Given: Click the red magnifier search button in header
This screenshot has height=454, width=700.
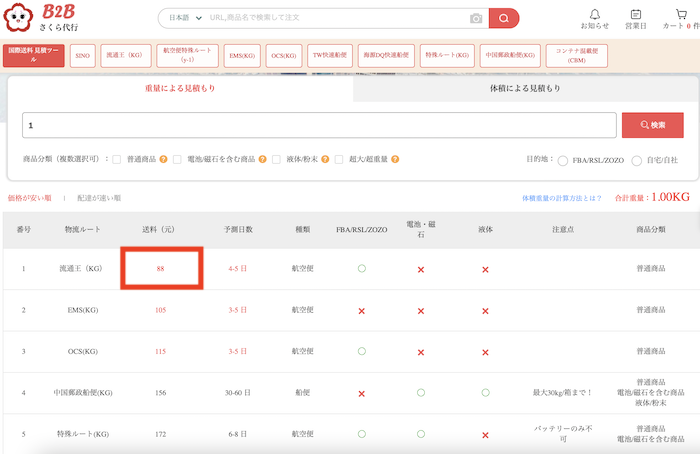Looking at the screenshot, I should (x=504, y=18).
